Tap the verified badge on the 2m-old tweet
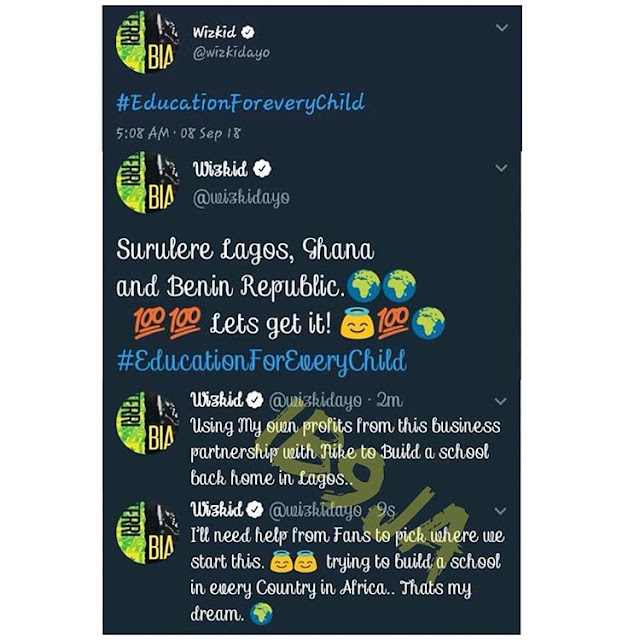 (255, 400)
